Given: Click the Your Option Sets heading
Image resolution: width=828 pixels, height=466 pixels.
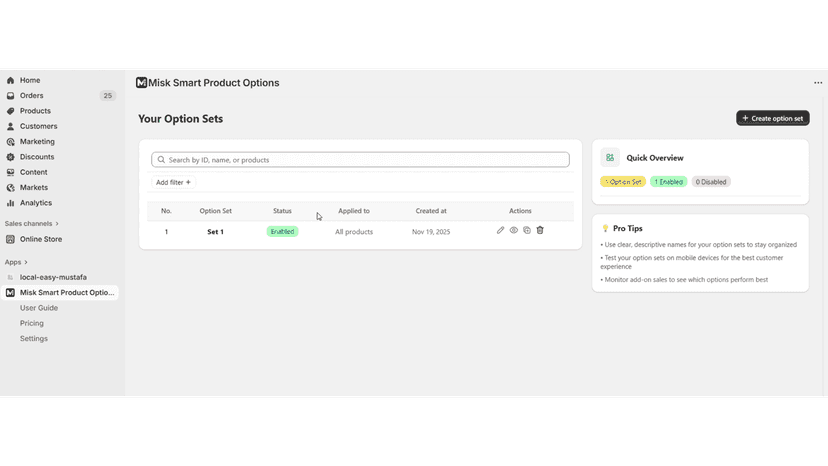Looking at the screenshot, I should pyautogui.click(x=181, y=119).
